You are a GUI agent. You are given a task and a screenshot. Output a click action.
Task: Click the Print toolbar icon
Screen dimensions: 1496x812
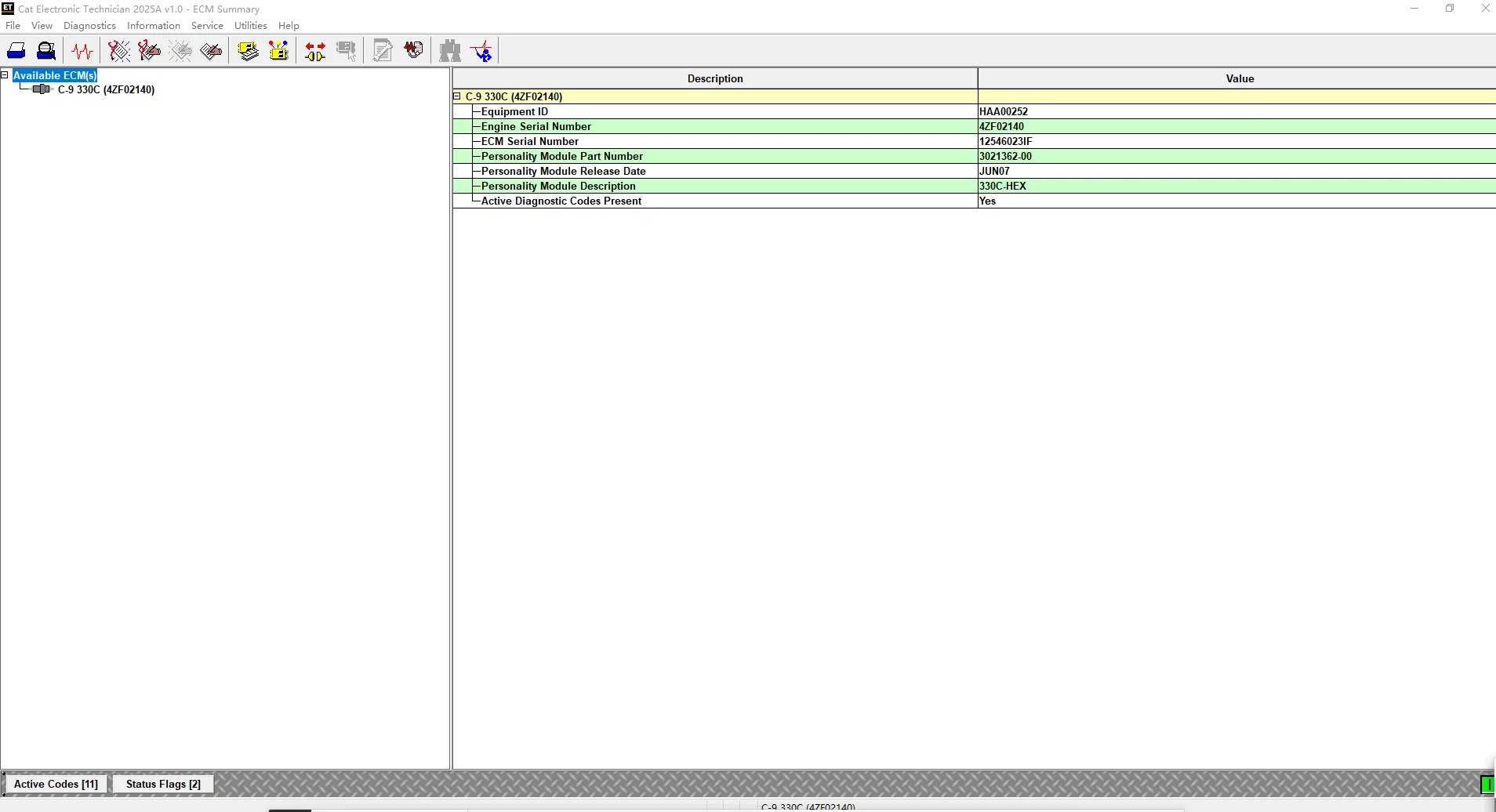(16, 51)
